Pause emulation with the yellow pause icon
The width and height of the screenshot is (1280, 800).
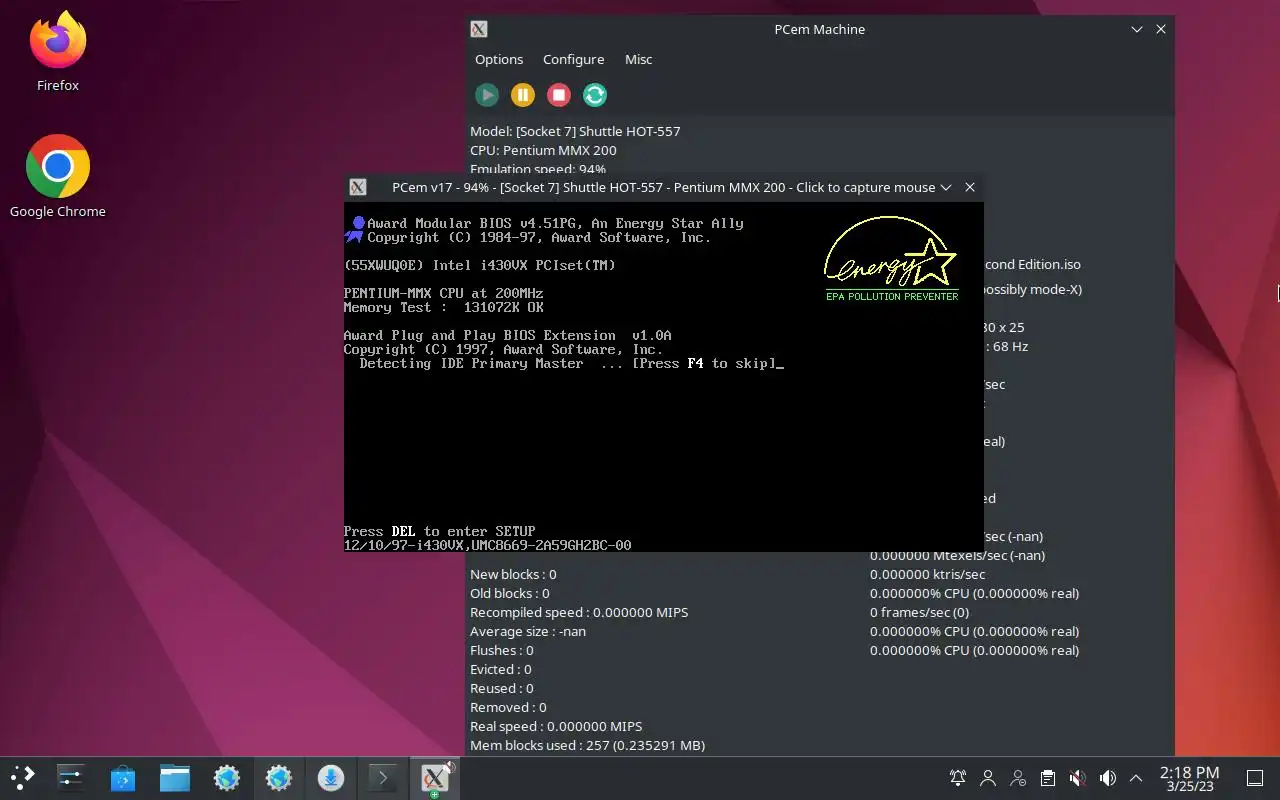point(523,95)
